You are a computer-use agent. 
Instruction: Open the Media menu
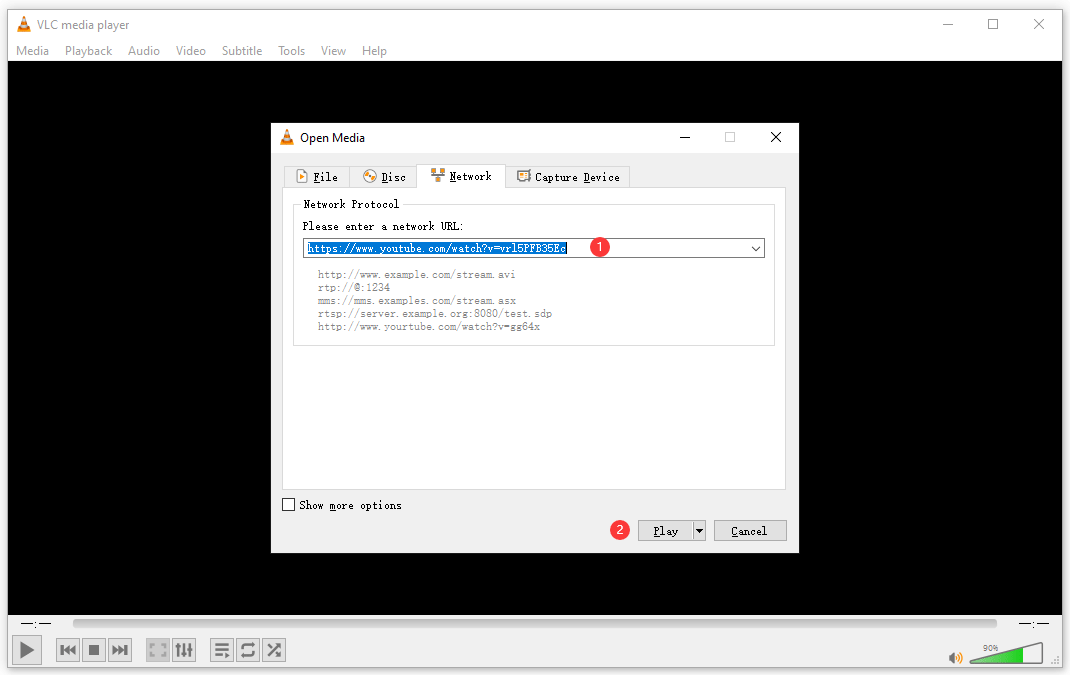coord(32,51)
